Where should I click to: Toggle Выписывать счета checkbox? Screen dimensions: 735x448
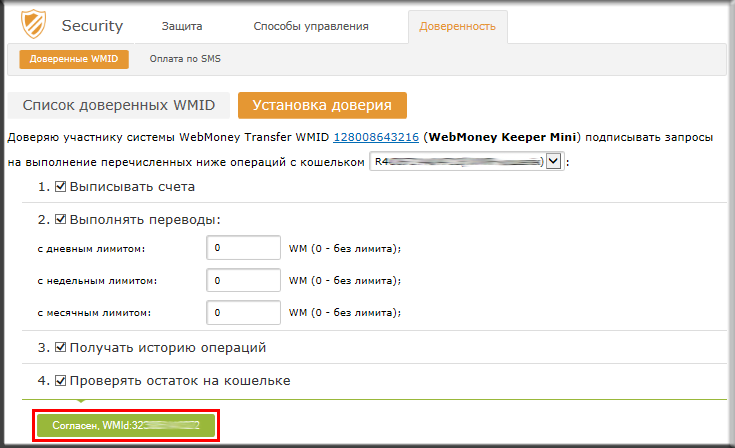pos(60,187)
